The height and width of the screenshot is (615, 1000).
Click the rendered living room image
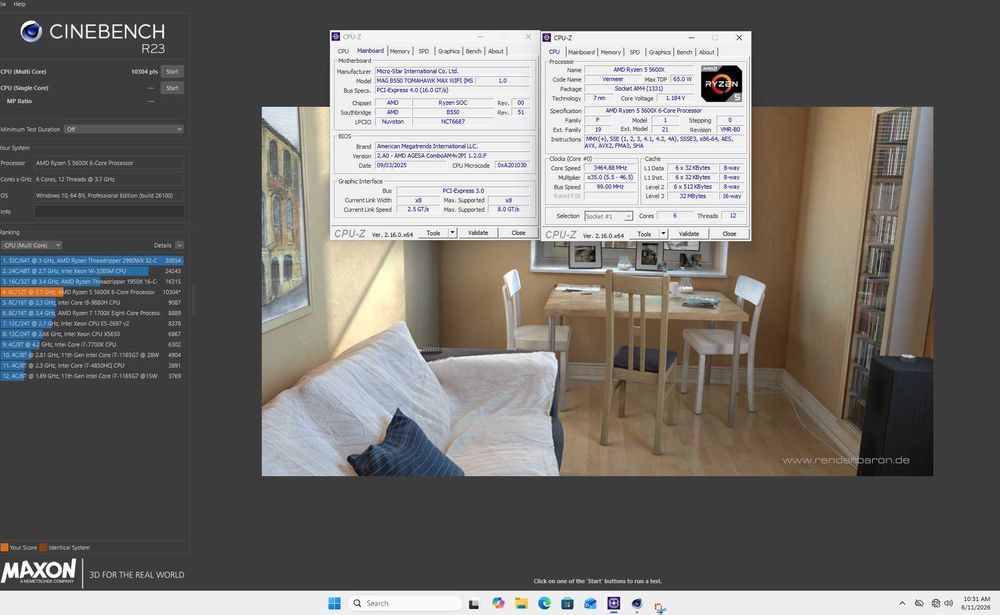pos(597,292)
